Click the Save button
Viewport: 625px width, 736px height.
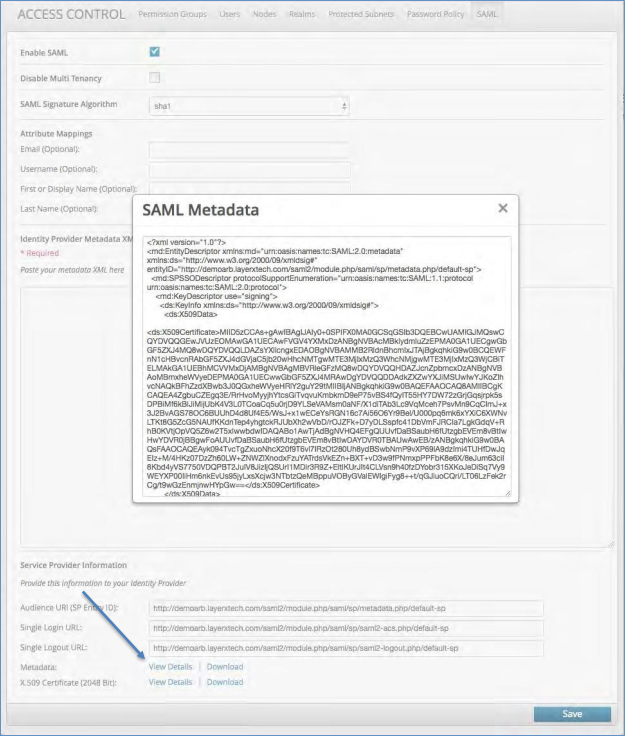pyautogui.click(x=572, y=714)
